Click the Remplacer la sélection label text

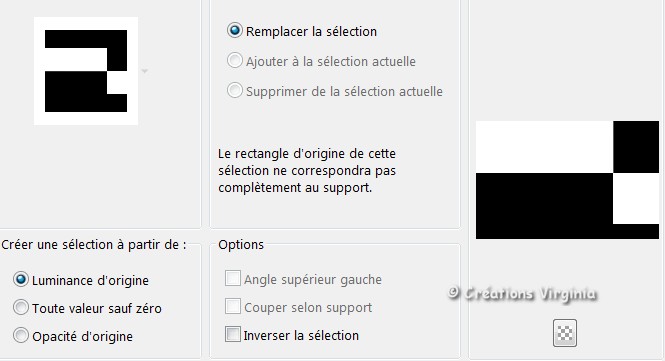pyautogui.click(x=311, y=32)
